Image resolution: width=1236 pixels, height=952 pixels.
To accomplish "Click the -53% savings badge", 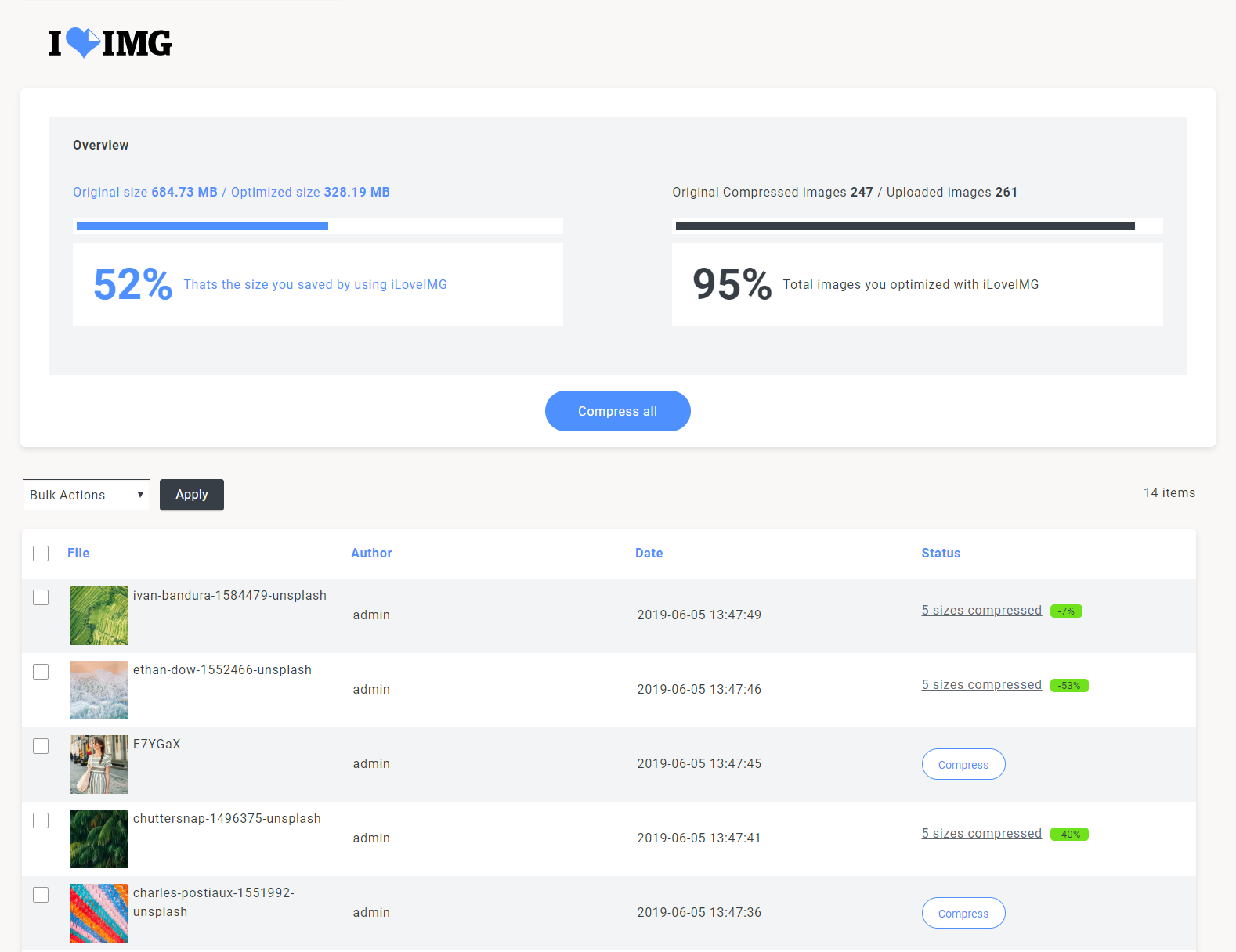I will click(x=1068, y=686).
